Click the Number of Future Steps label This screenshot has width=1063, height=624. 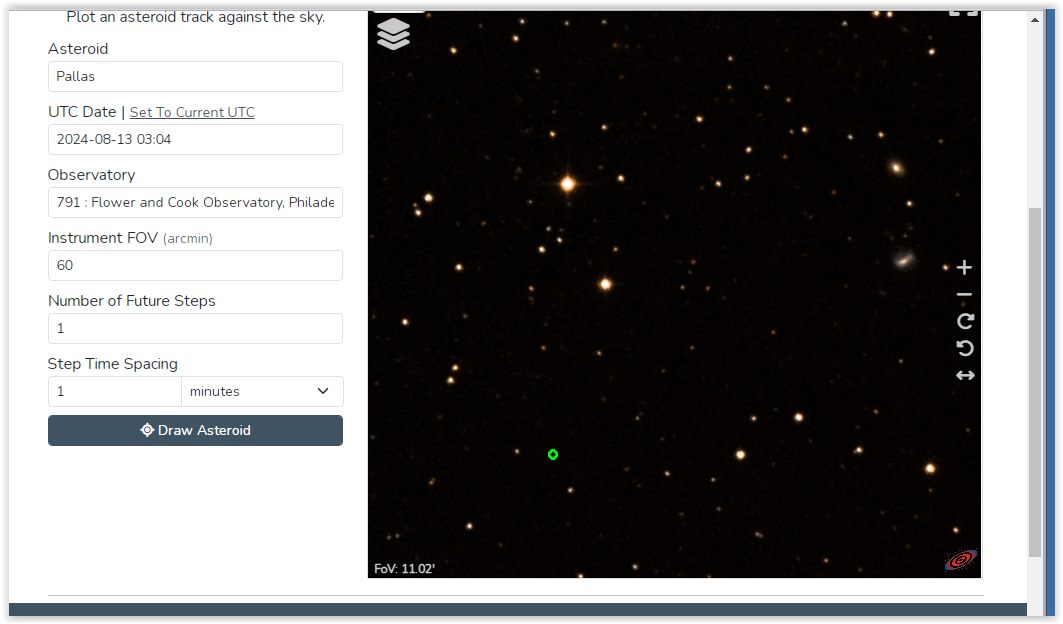[x=132, y=300]
